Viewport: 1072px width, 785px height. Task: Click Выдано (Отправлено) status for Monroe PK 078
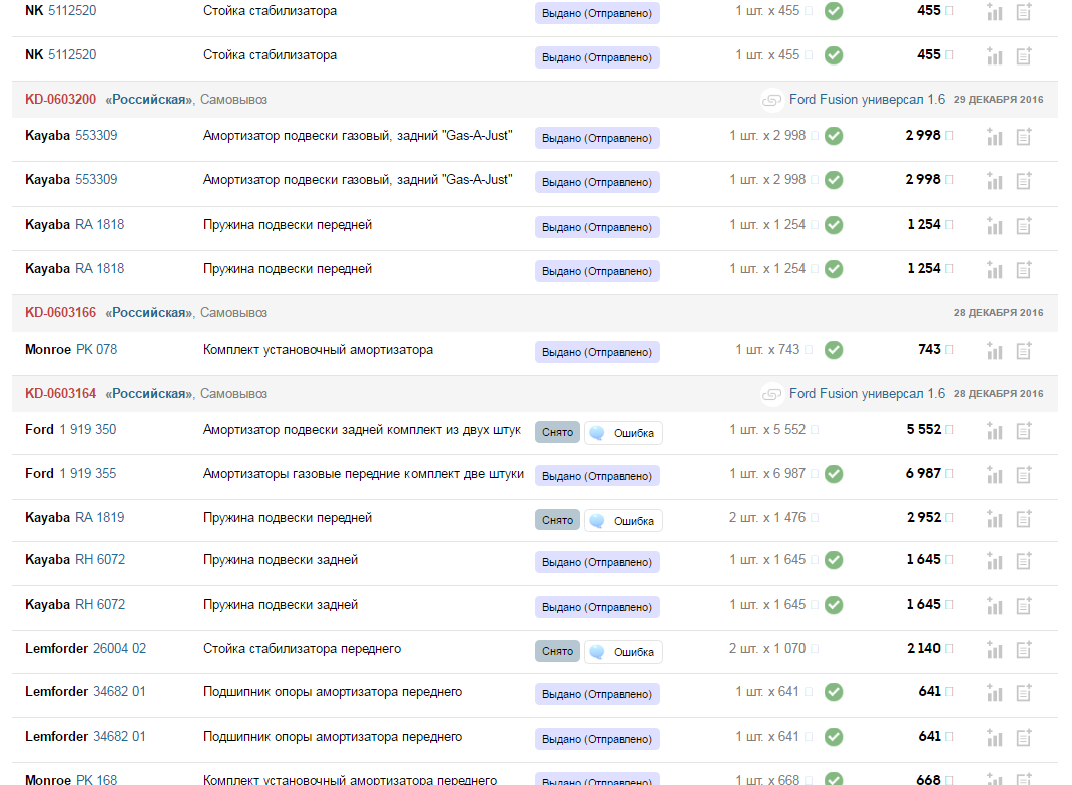597,352
